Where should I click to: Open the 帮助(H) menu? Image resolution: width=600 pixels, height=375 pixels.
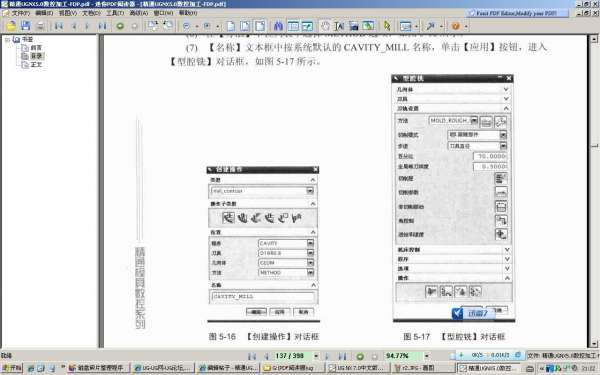[188, 13]
